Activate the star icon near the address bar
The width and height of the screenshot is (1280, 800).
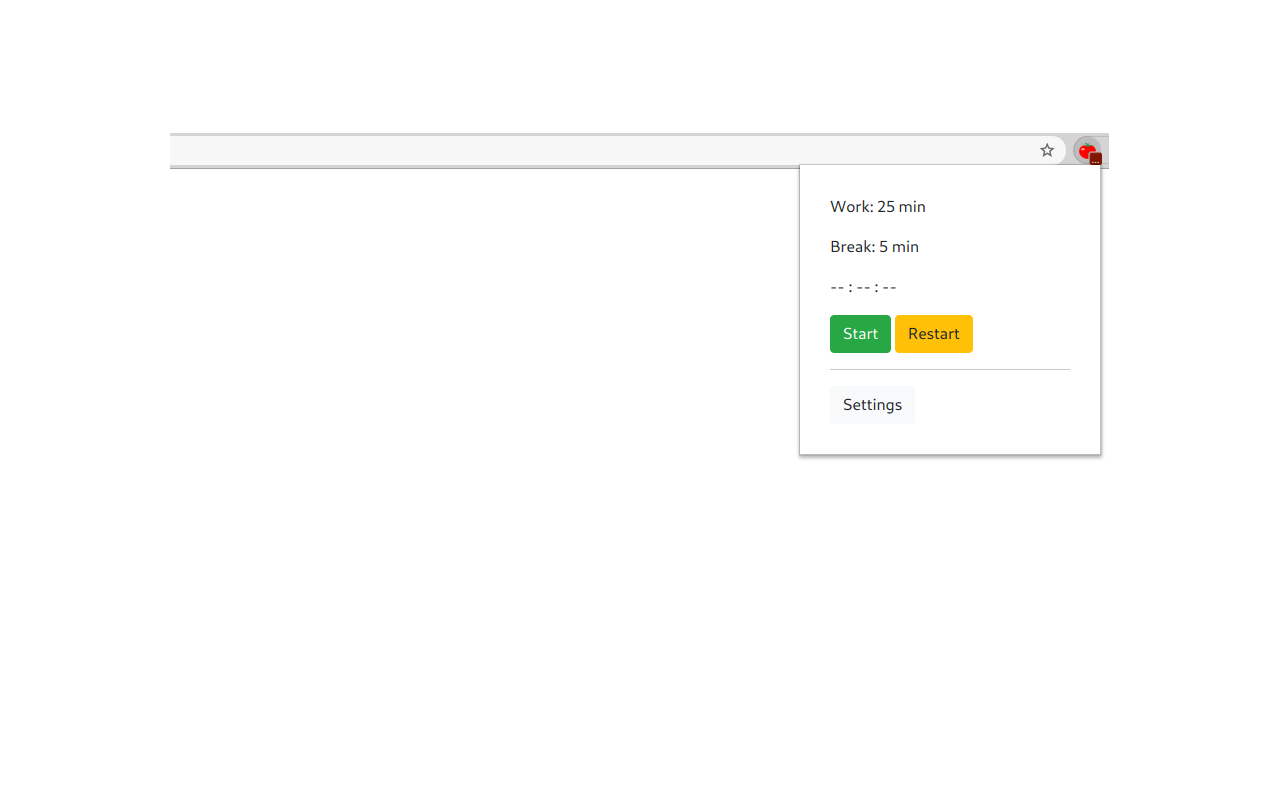(x=1046, y=150)
